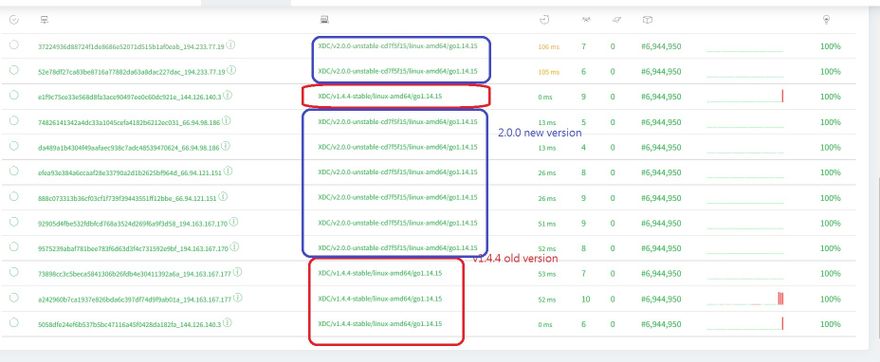Select node name starting 9575239abaf
Image resolution: width=880 pixels, height=362 pixels.
[134, 249]
